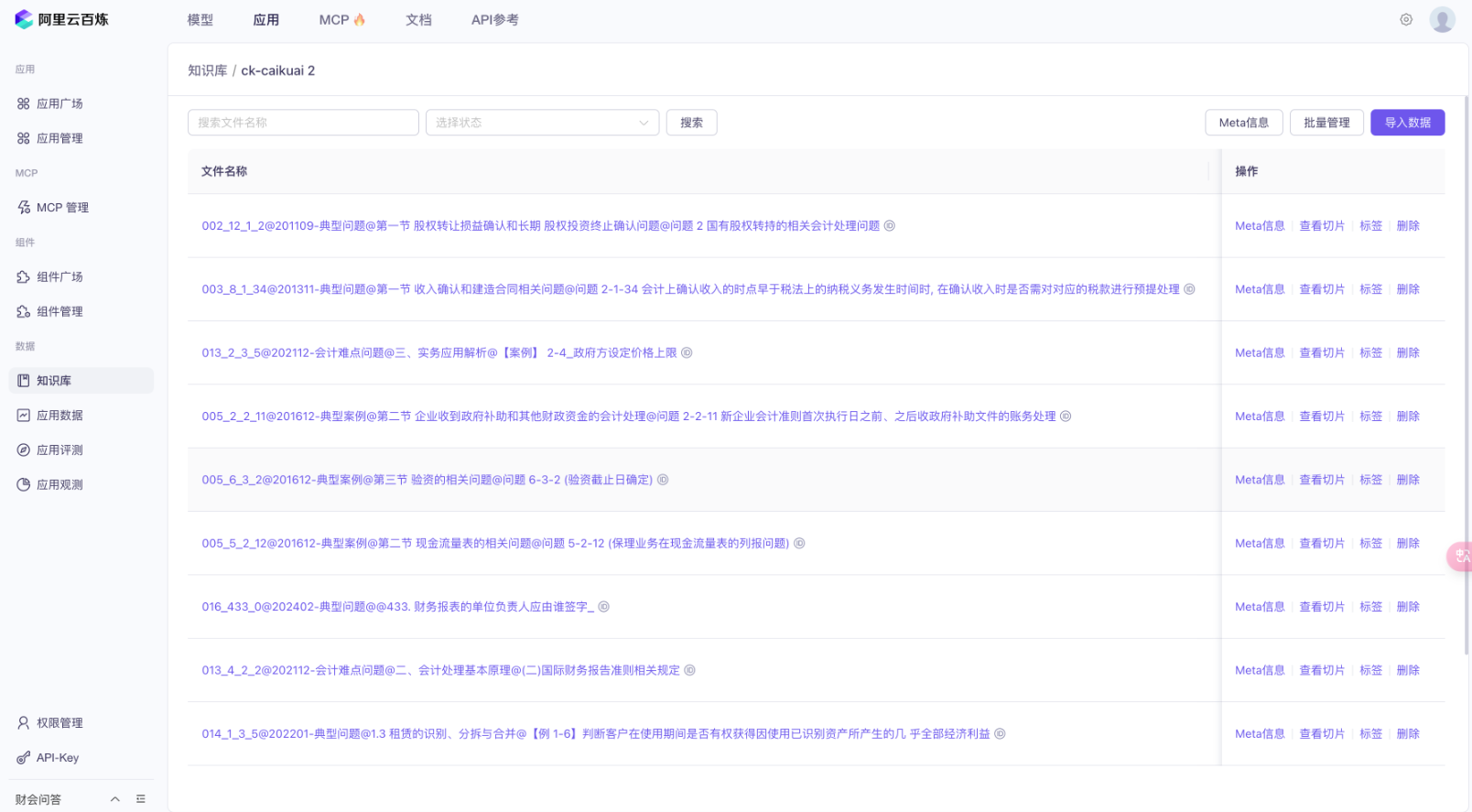Click the 应用观测 pie icon
1472x812 pixels.
tap(24, 485)
